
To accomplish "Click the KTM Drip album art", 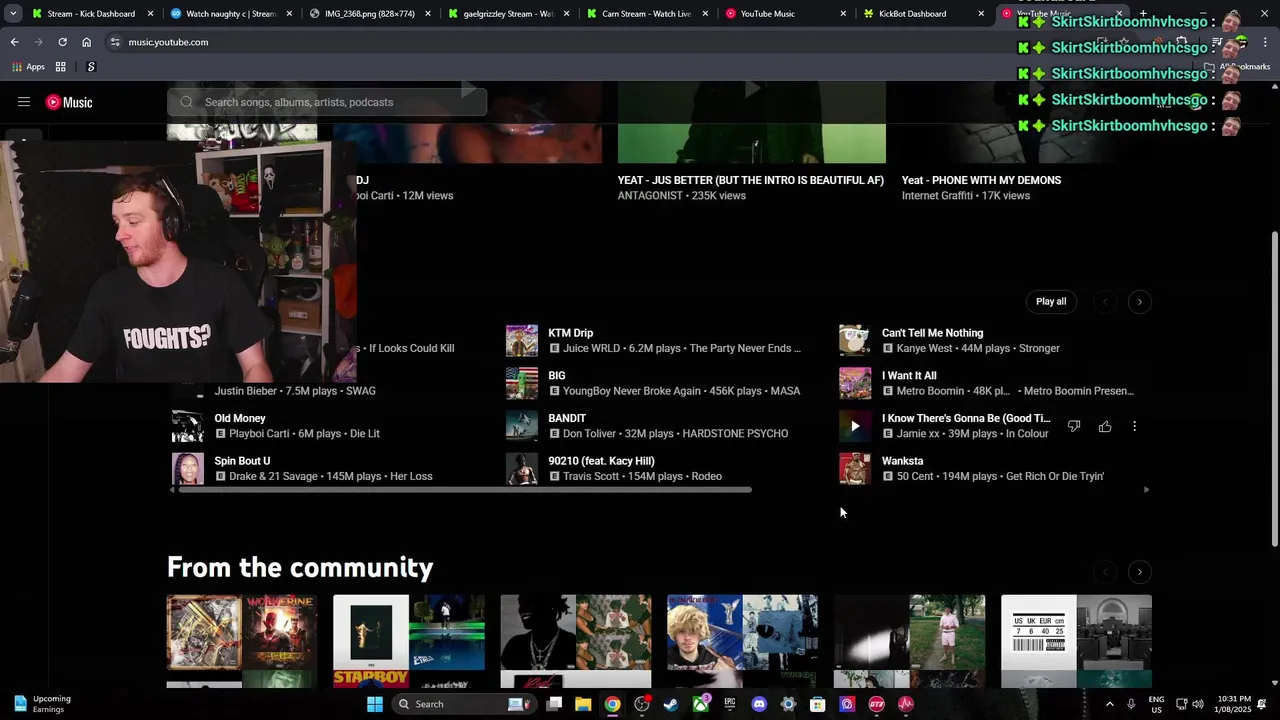I will [522, 341].
